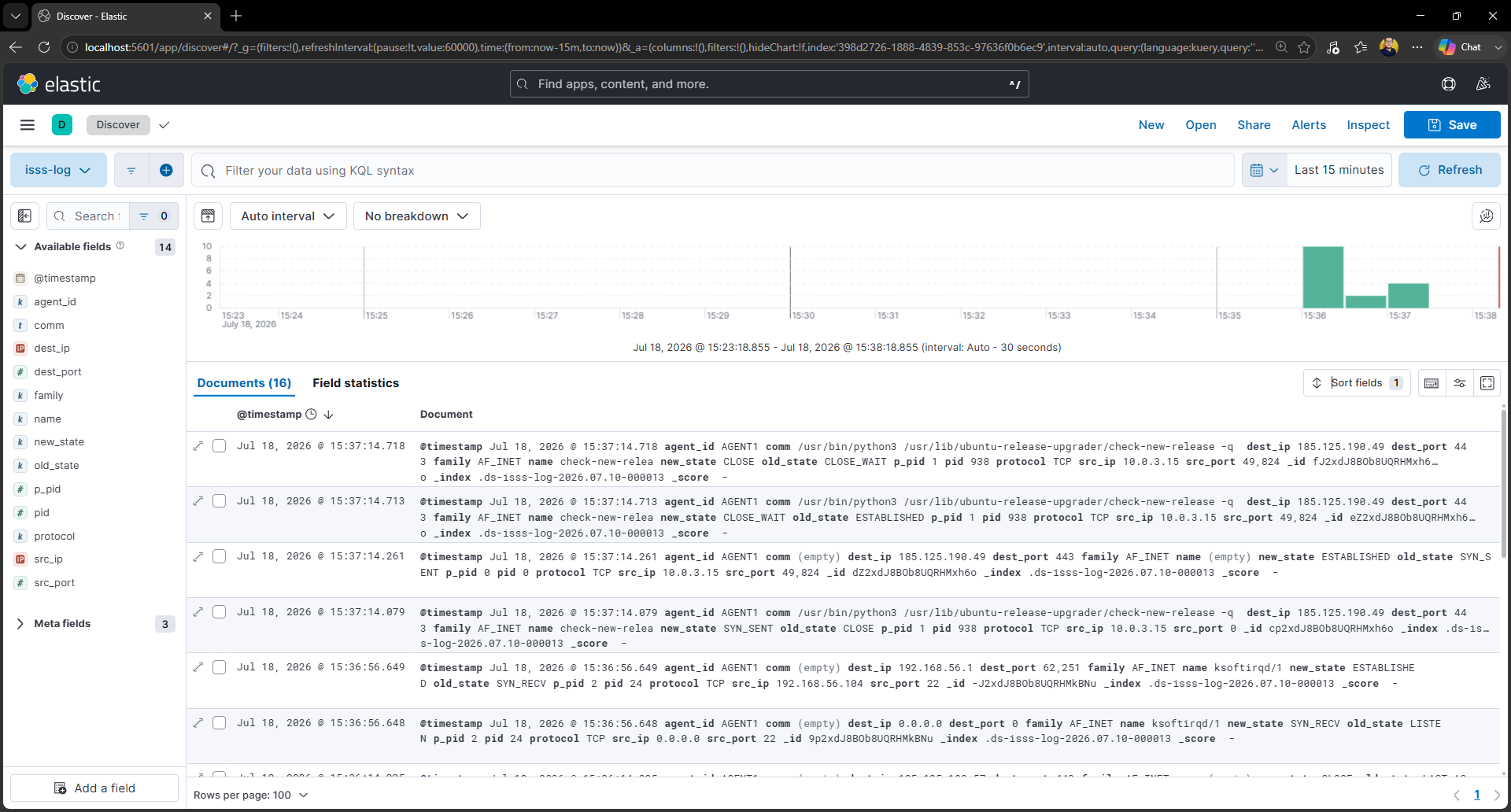
Task: Add a filter with the plus icon
Action: click(166, 170)
